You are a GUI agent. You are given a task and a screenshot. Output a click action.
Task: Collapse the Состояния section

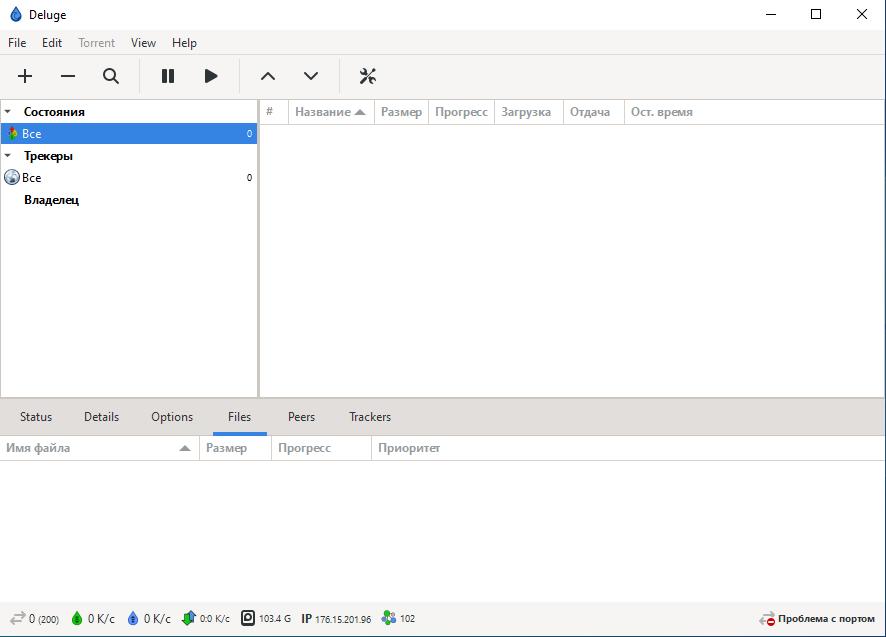8,112
